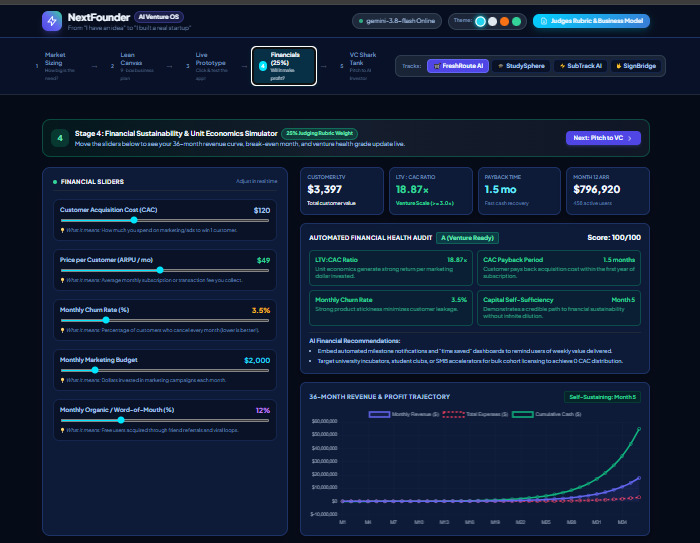Adjust Monthly Organic Word-of-Mouth slider
This screenshot has width=700, height=543.
(x=165, y=420)
